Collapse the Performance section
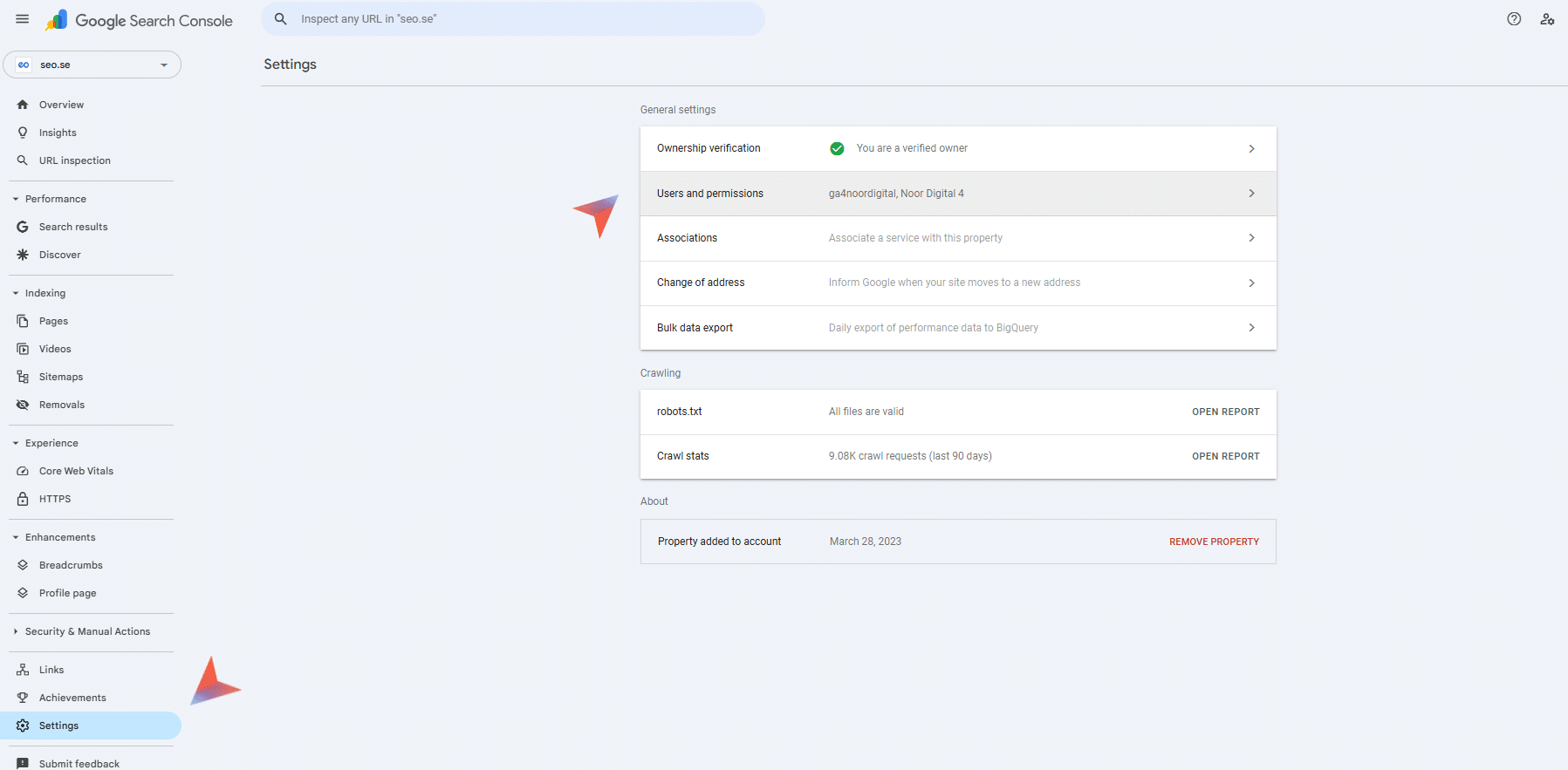Screen dimensions: 1568x770 [x=16, y=199]
